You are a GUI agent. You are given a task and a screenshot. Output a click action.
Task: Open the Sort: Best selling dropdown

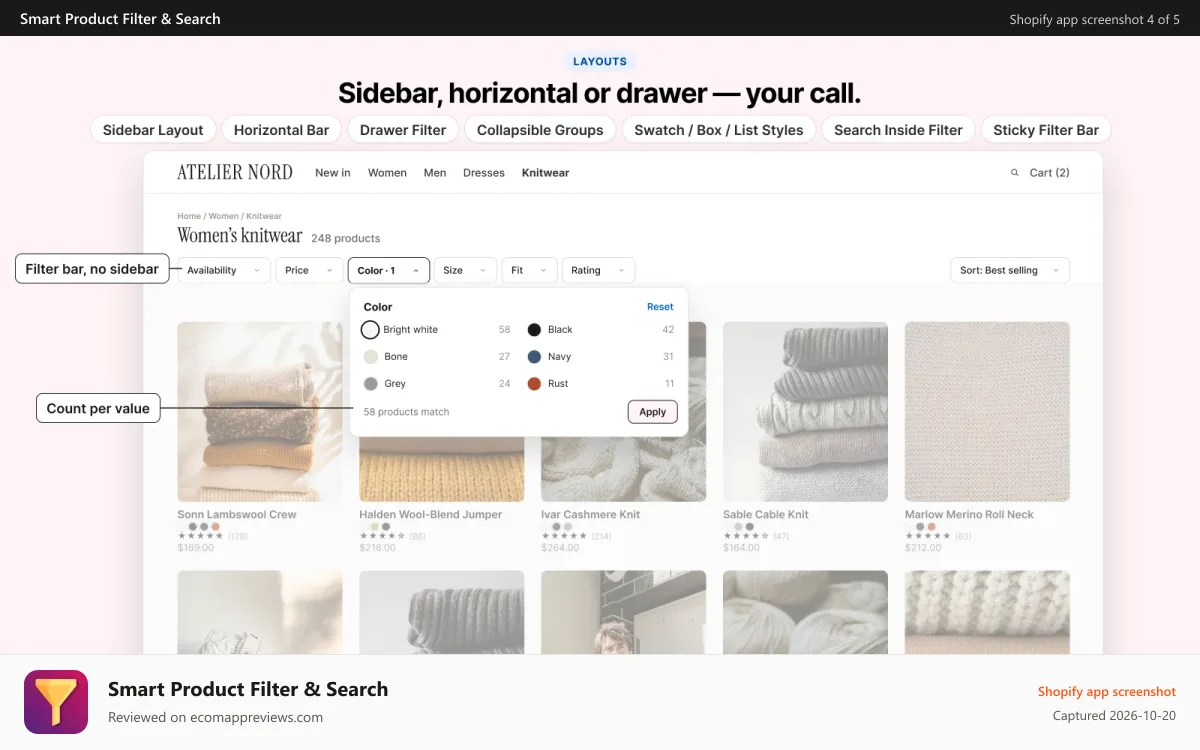tap(1010, 270)
